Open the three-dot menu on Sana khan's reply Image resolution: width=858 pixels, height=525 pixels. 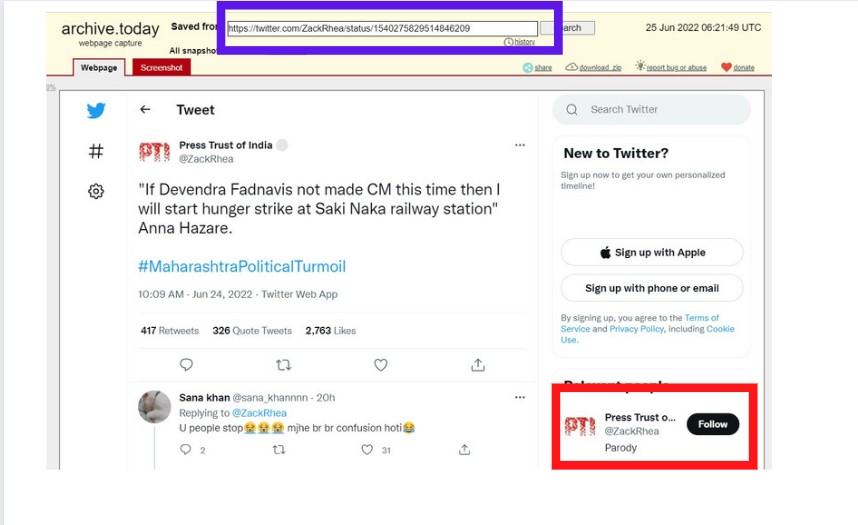coord(520,397)
